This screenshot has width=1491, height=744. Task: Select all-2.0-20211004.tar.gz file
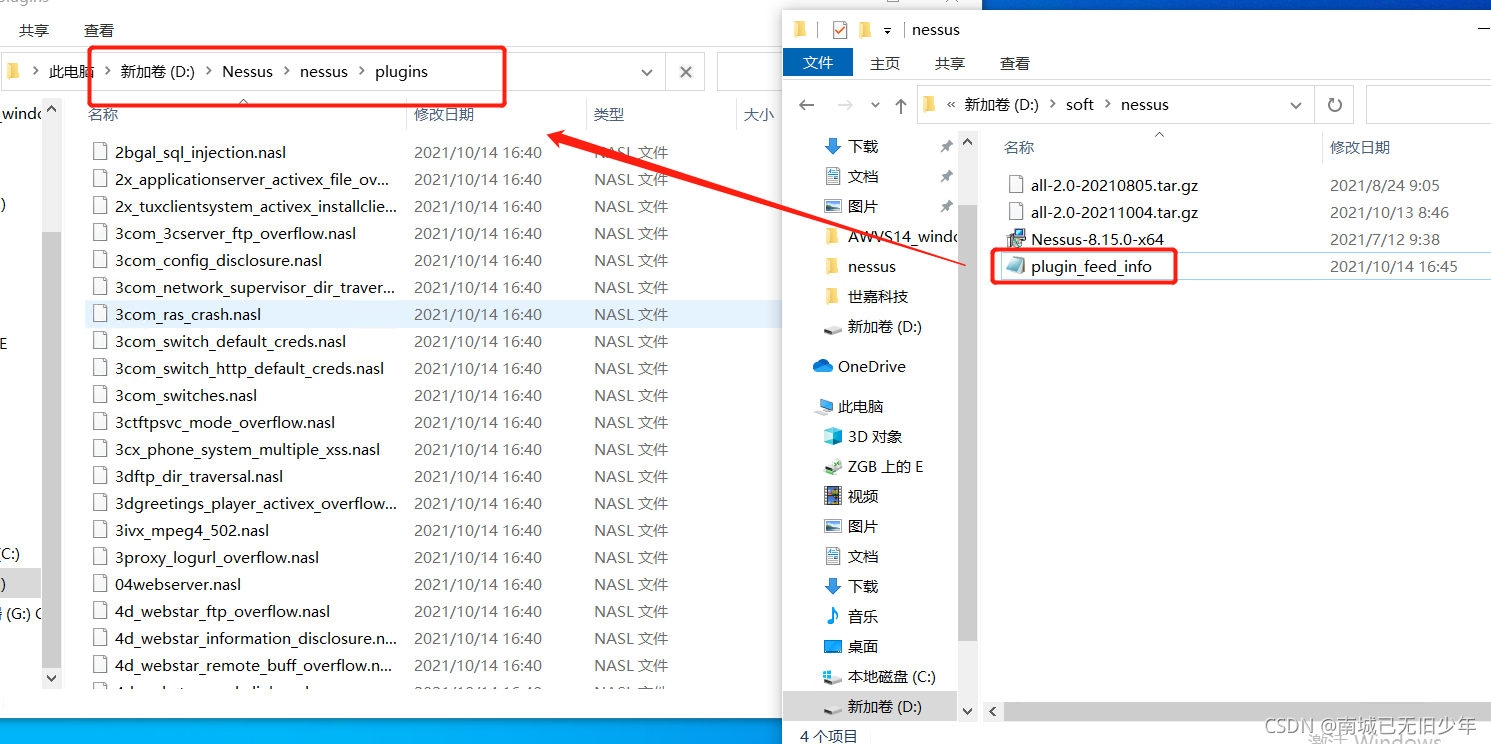point(1114,212)
